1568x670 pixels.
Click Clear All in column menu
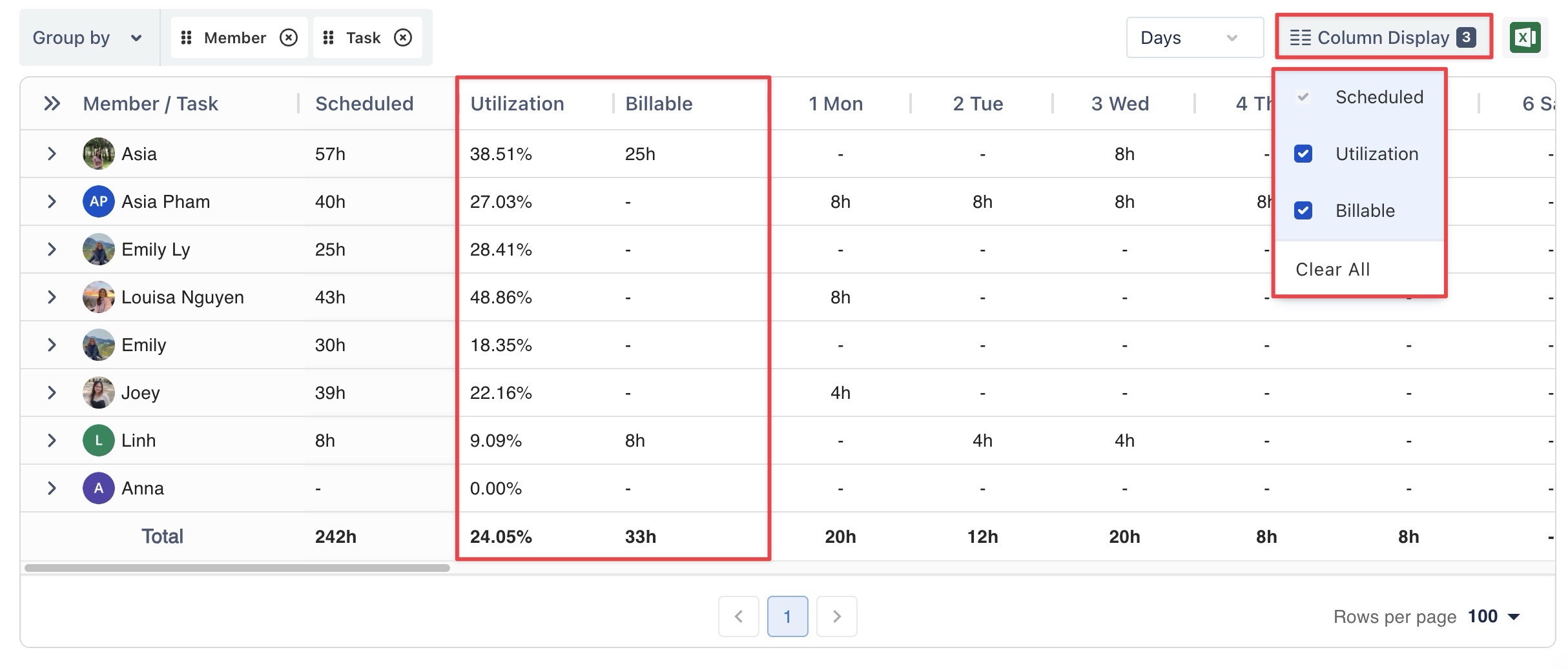1332,269
